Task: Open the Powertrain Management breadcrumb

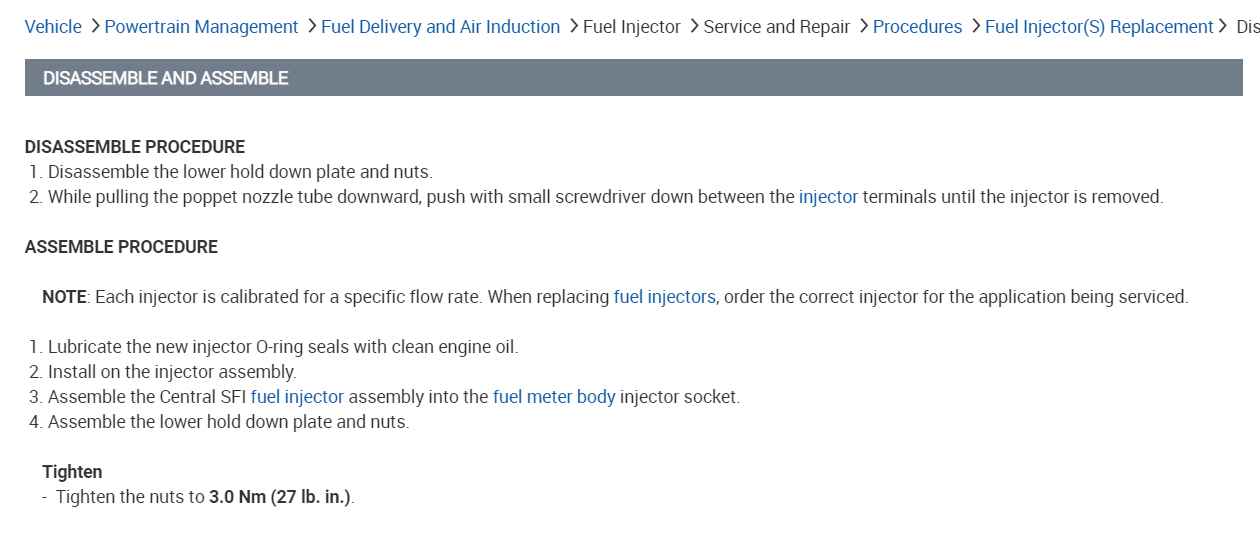Action: tap(201, 27)
